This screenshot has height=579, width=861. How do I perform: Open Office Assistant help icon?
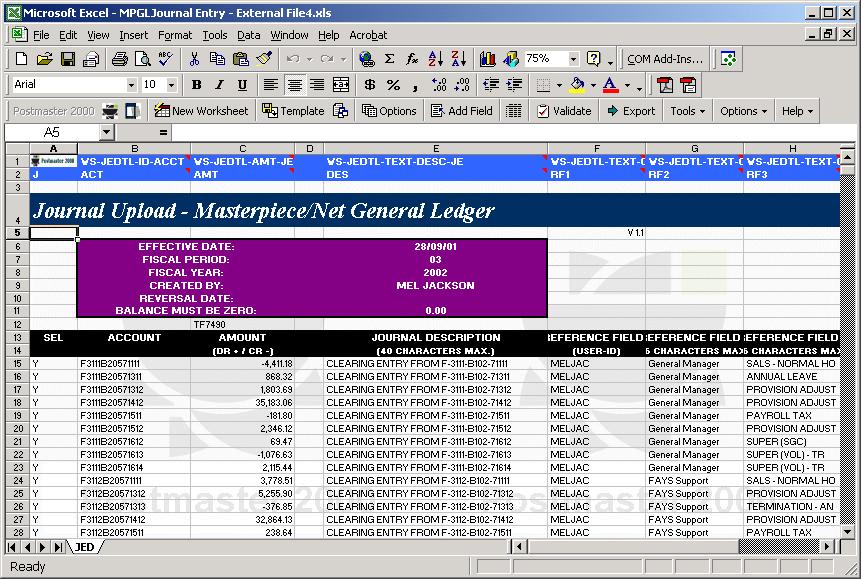click(x=594, y=59)
